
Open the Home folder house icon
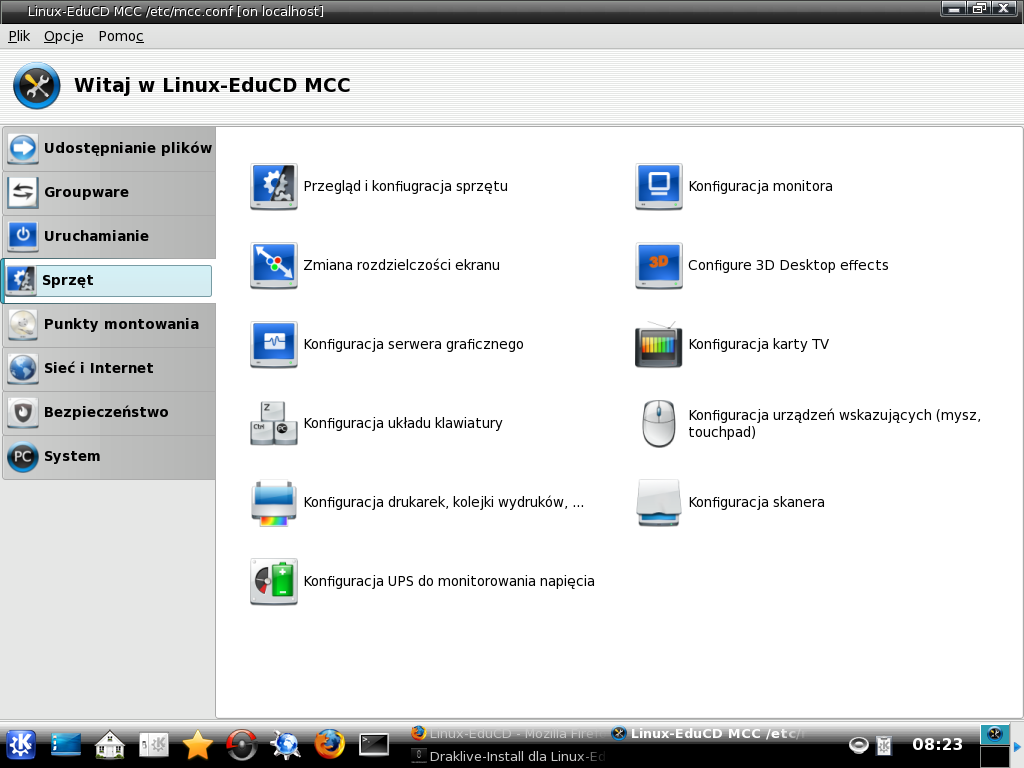point(110,744)
